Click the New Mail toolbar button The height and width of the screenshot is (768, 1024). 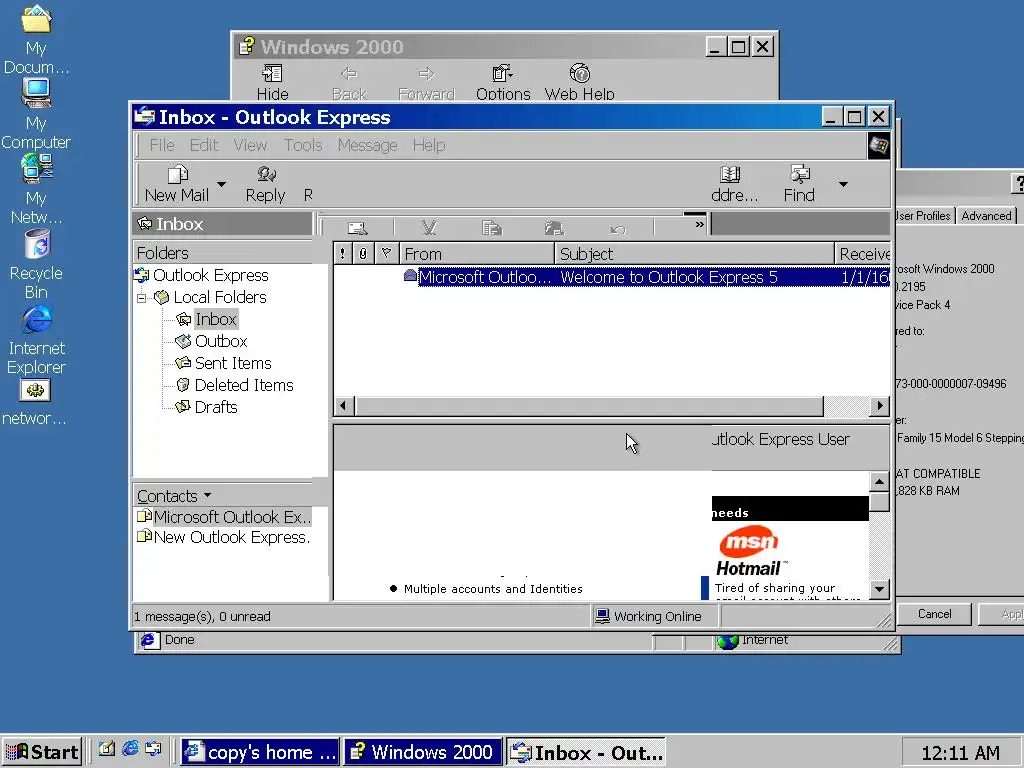click(177, 184)
